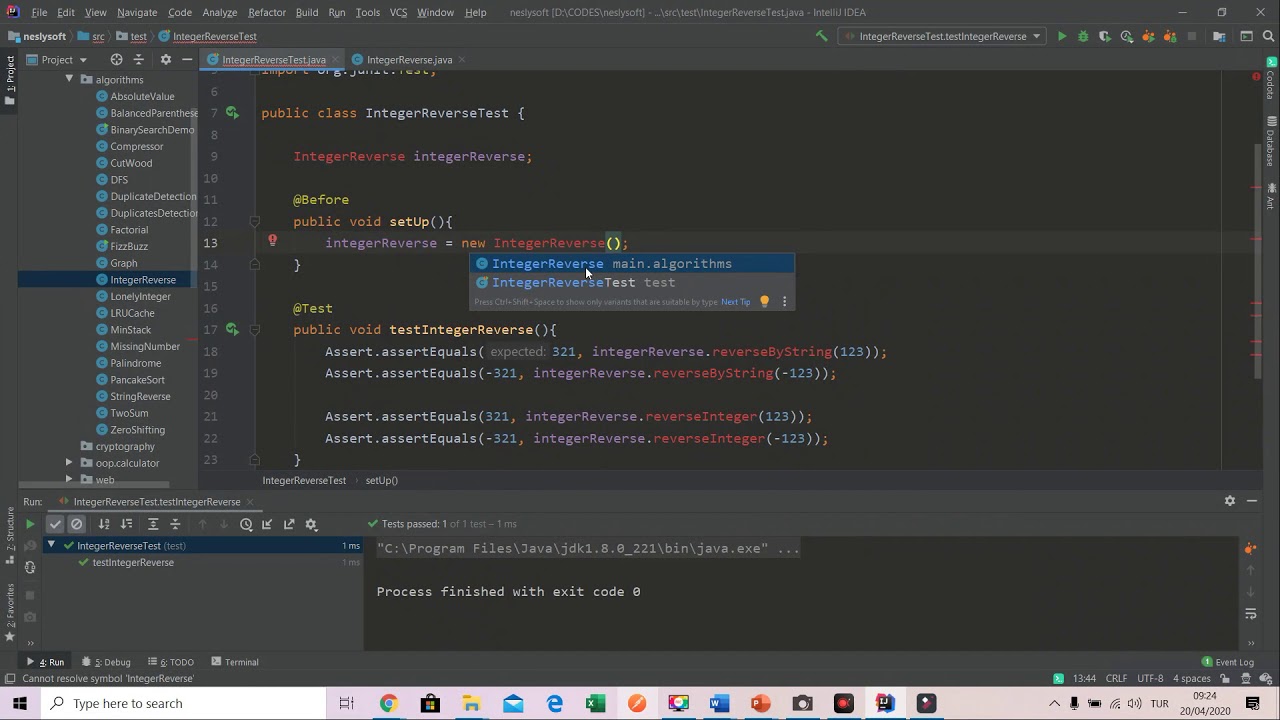
Task: Expand all test results
Action: click(153, 524)
